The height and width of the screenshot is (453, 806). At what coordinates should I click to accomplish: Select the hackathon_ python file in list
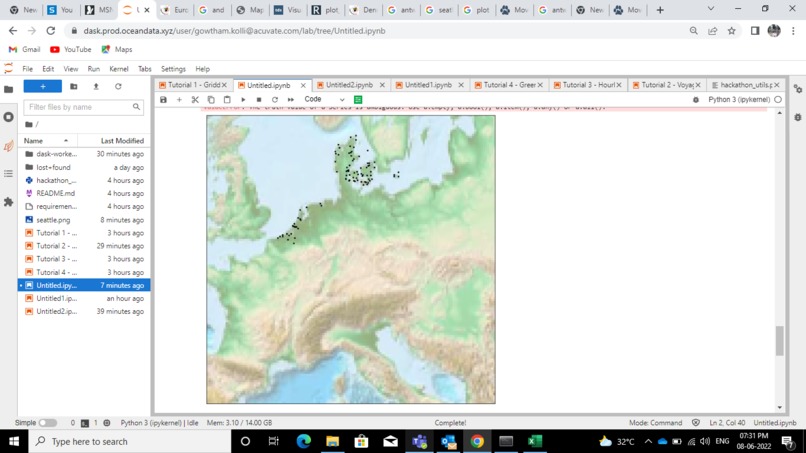tap(84, 180)
